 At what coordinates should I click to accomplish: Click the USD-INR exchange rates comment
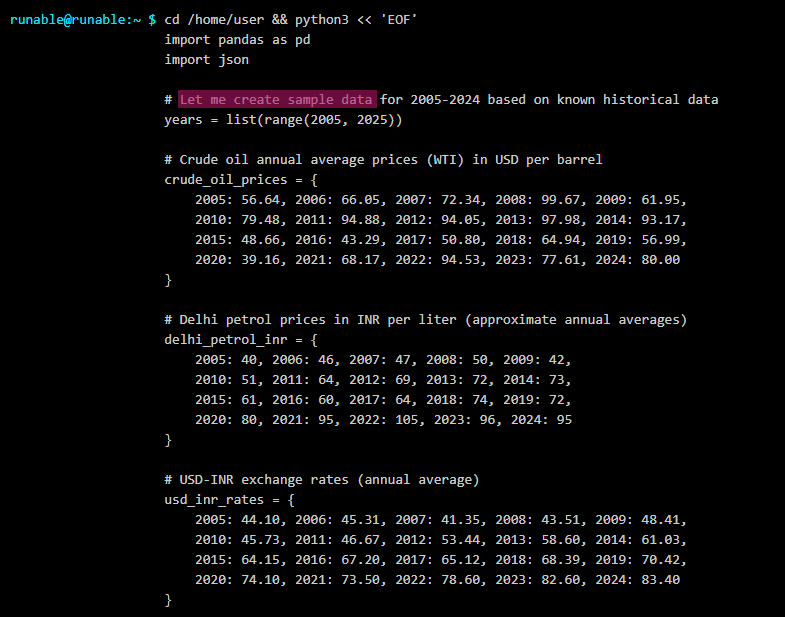322,480
